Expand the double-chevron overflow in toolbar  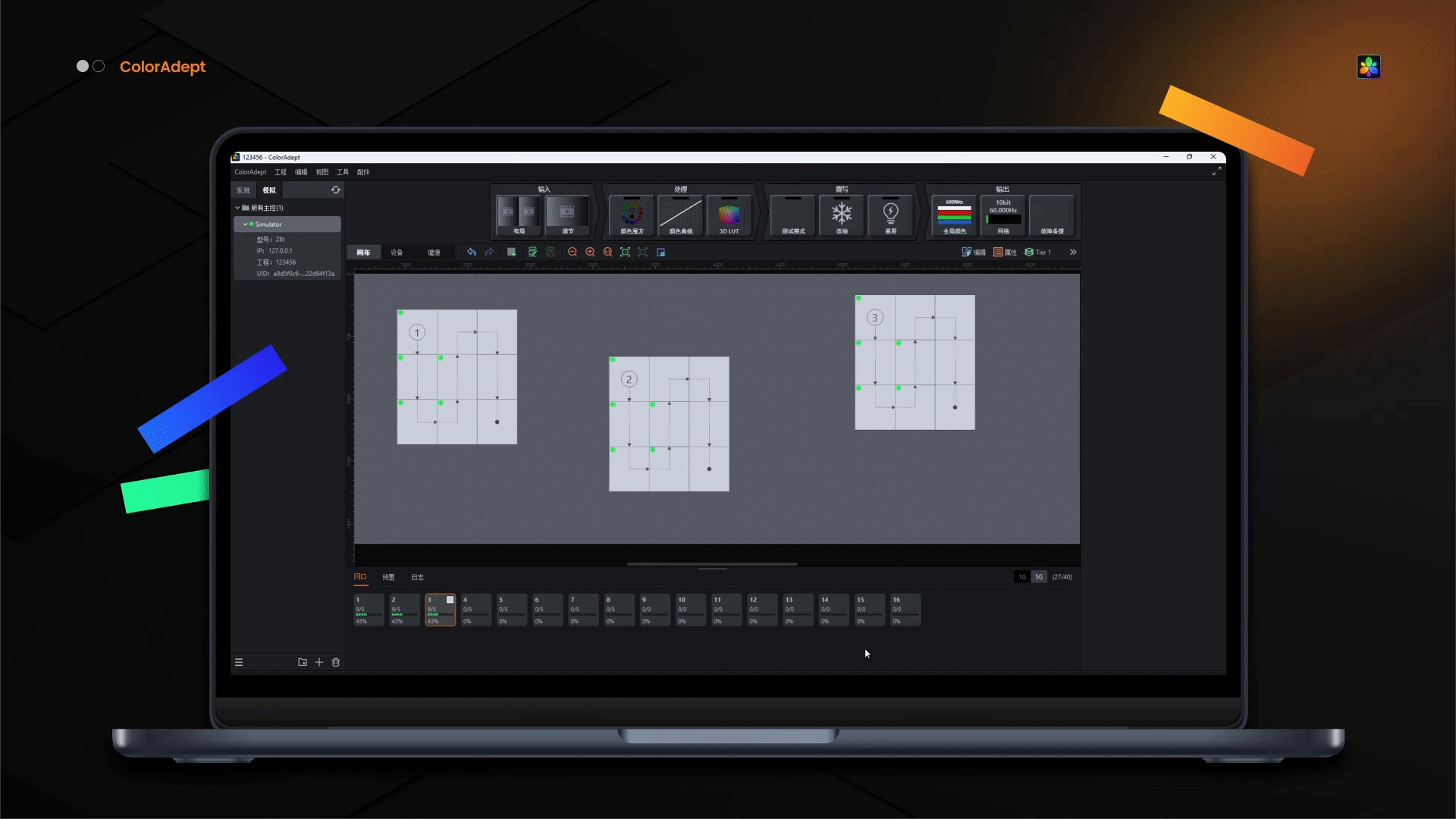coord(1073,252)
